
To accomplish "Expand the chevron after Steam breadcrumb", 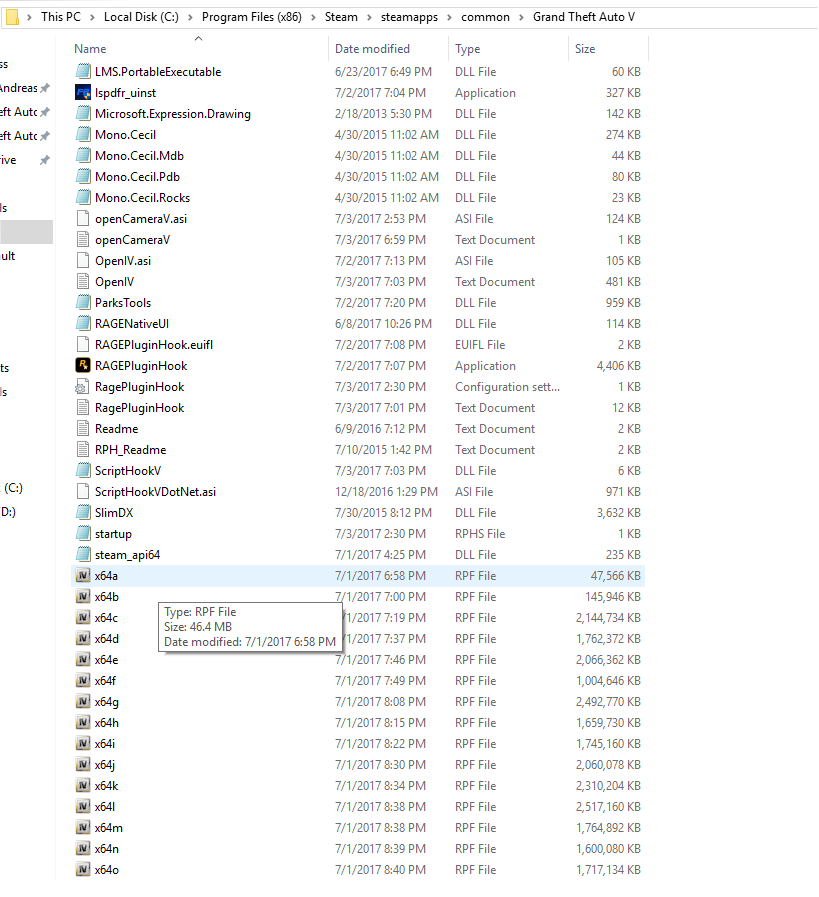I will tap(369, 18).
